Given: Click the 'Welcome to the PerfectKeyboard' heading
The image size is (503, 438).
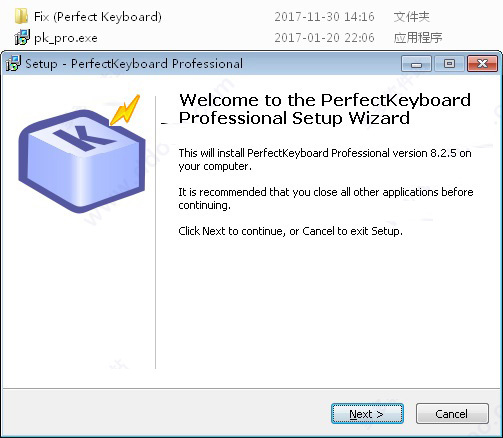Looking at the screenshot, I should 325,109.
